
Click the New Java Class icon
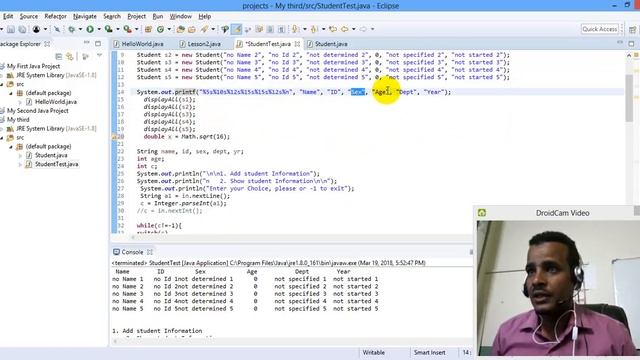[160, 29]
